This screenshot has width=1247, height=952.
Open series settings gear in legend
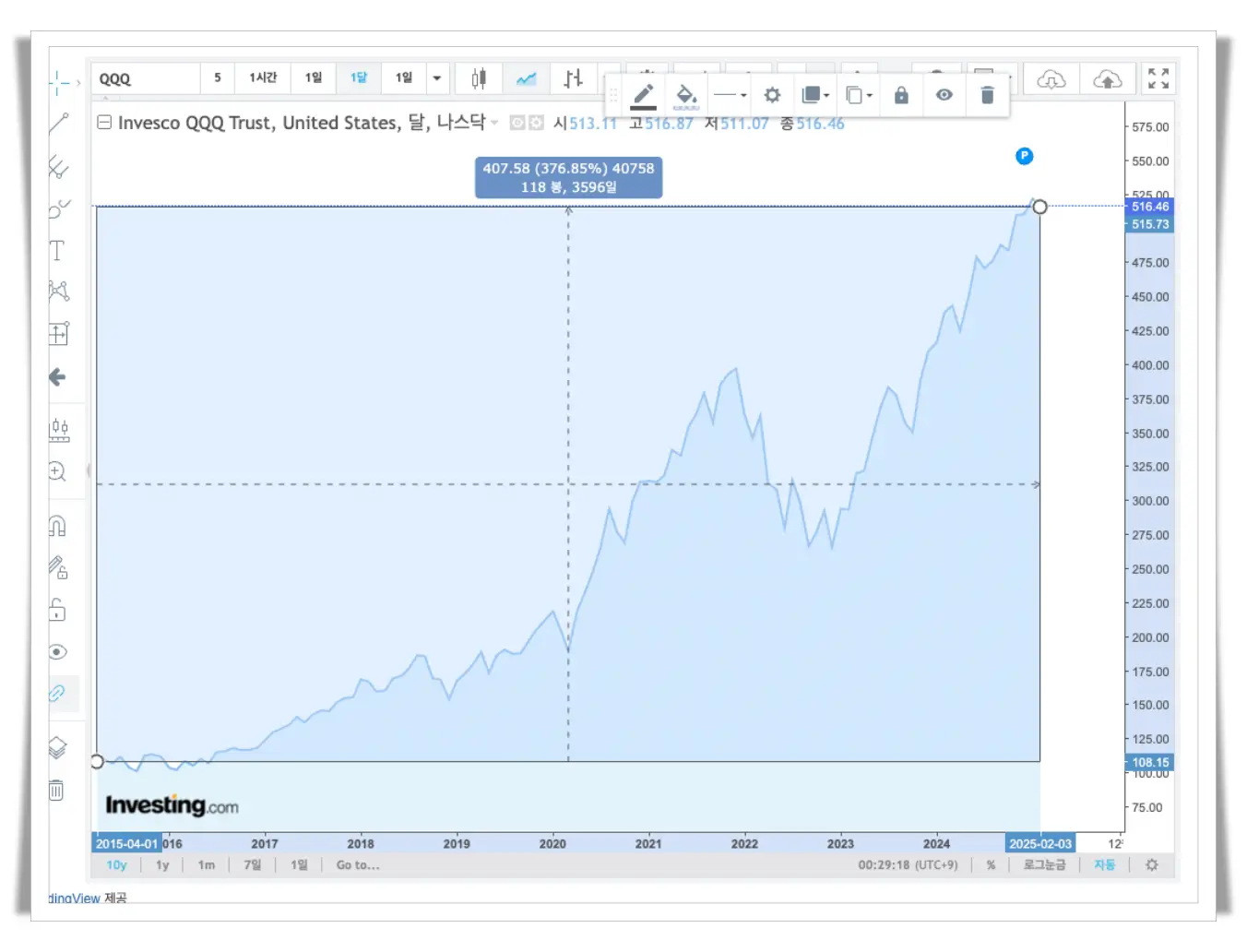pos(536,123)
